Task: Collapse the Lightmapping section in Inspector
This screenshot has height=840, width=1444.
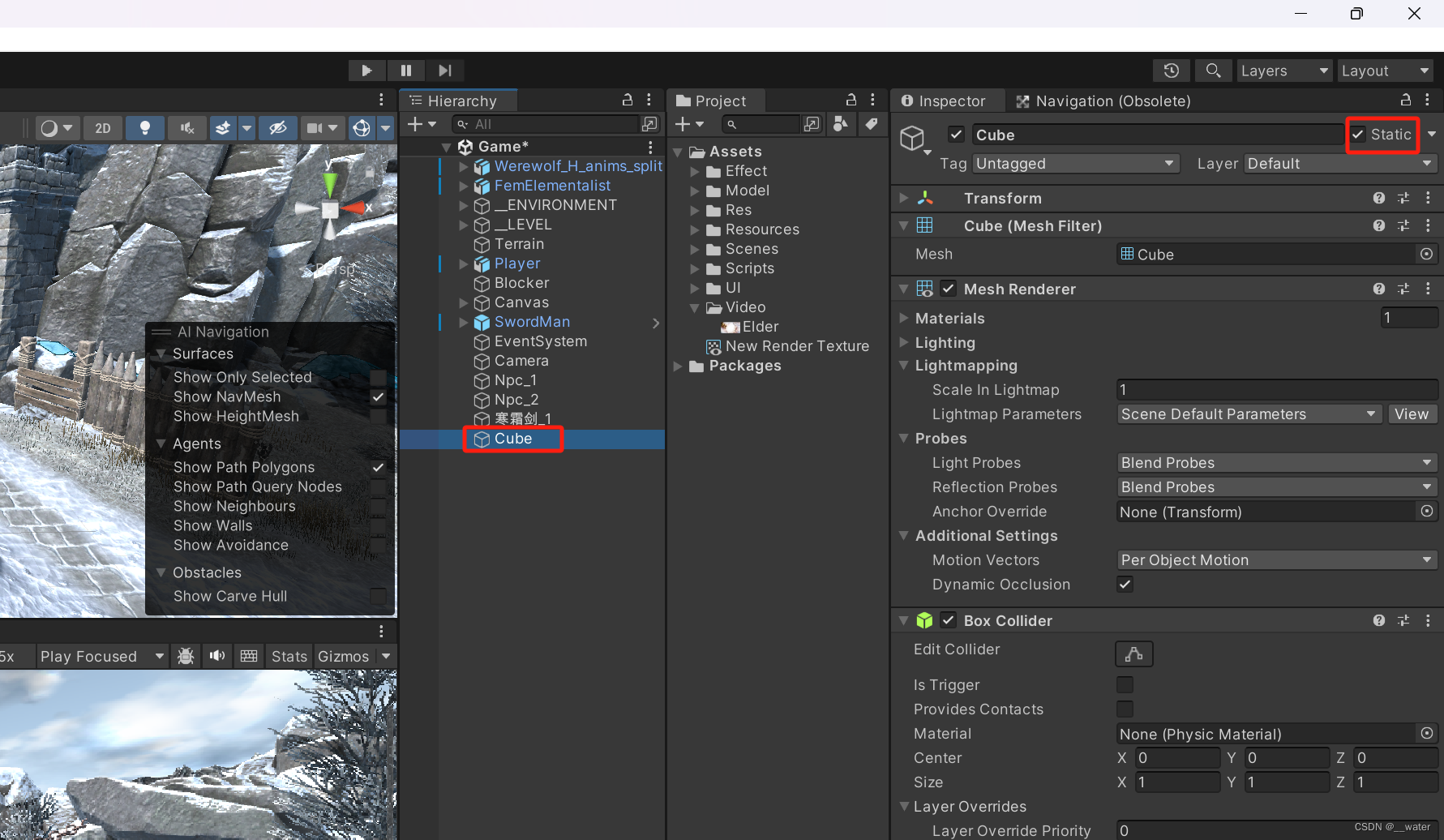Action: point(904,366)
